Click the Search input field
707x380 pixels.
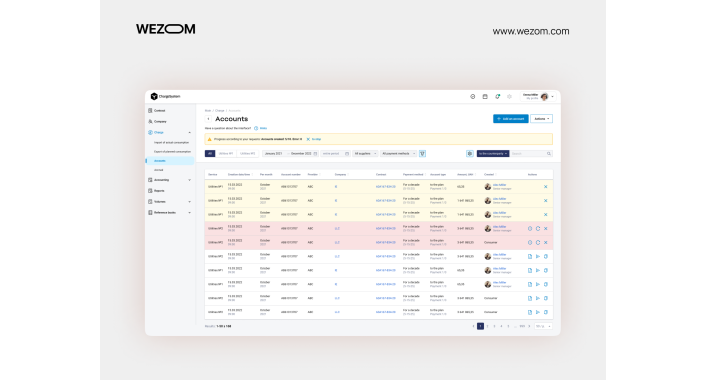[x=531, y=154]
